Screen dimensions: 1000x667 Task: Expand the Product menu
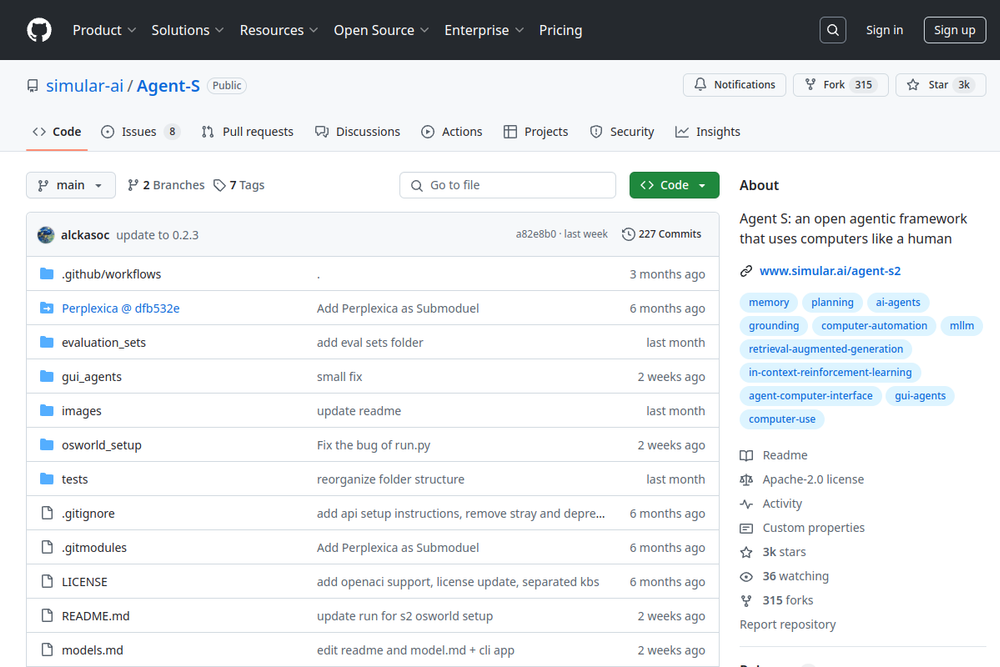tap(104, 30)
